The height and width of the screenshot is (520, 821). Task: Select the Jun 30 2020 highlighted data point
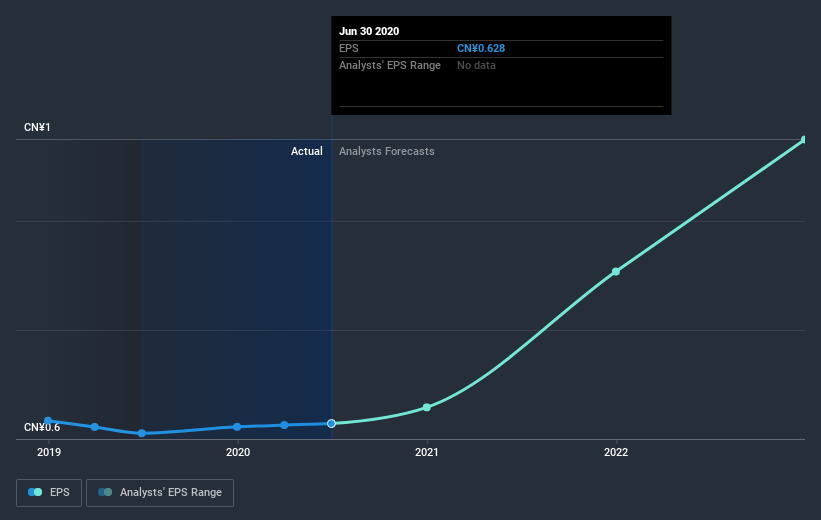pos(331,423)
